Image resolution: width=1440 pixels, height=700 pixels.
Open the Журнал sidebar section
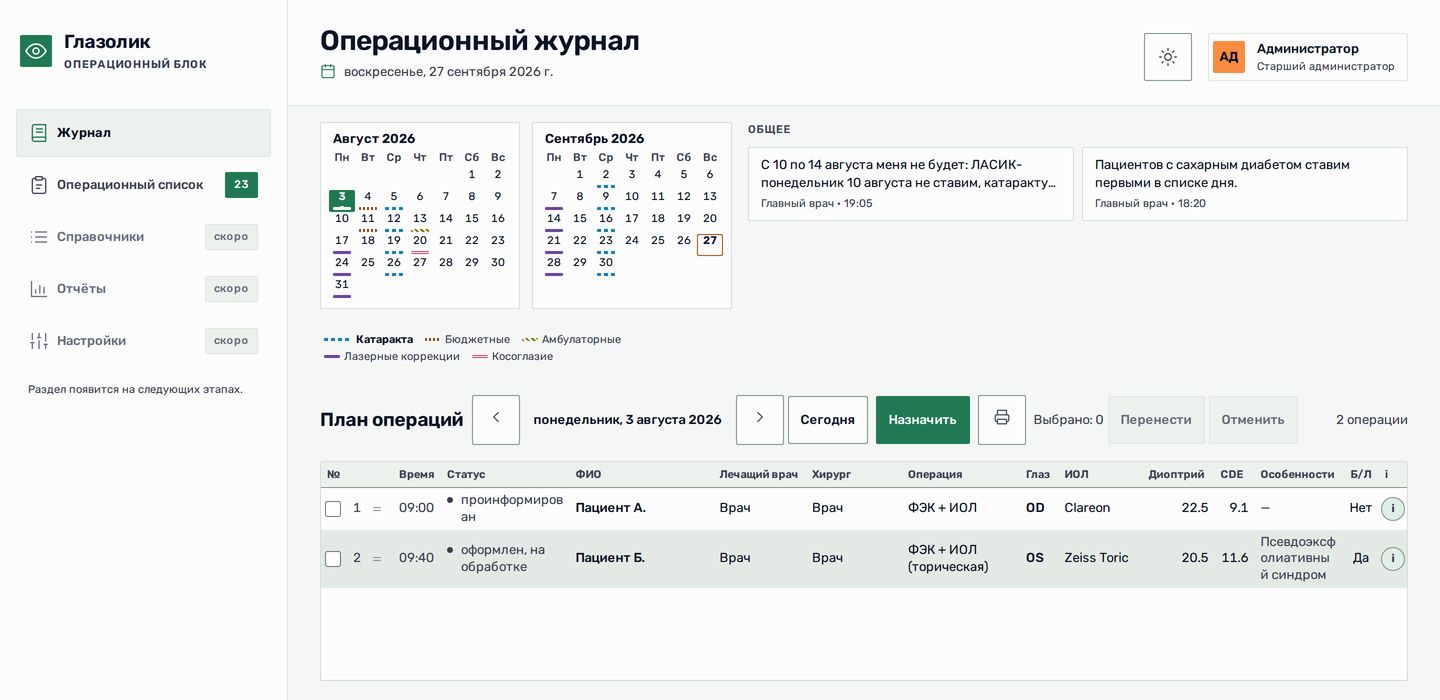[143, 133]
